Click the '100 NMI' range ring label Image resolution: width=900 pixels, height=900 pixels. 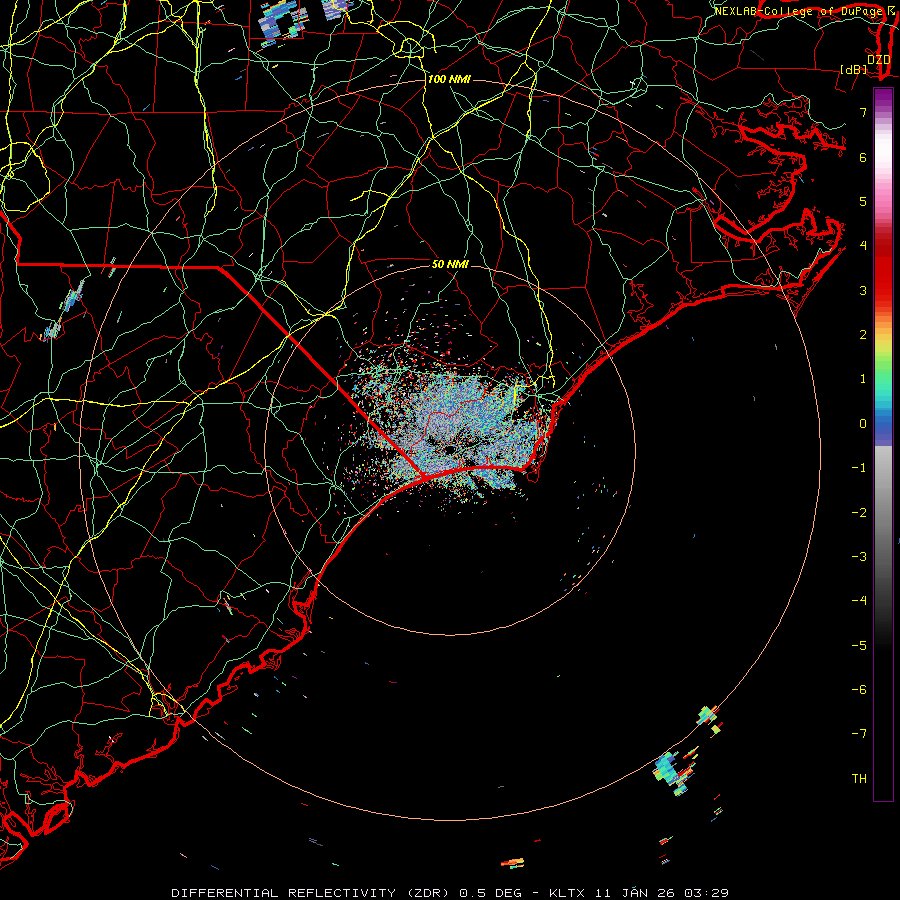449,79
